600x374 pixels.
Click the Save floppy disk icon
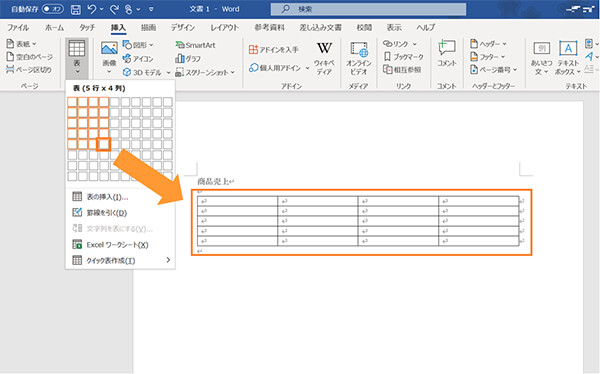click(x=76, y=10)
